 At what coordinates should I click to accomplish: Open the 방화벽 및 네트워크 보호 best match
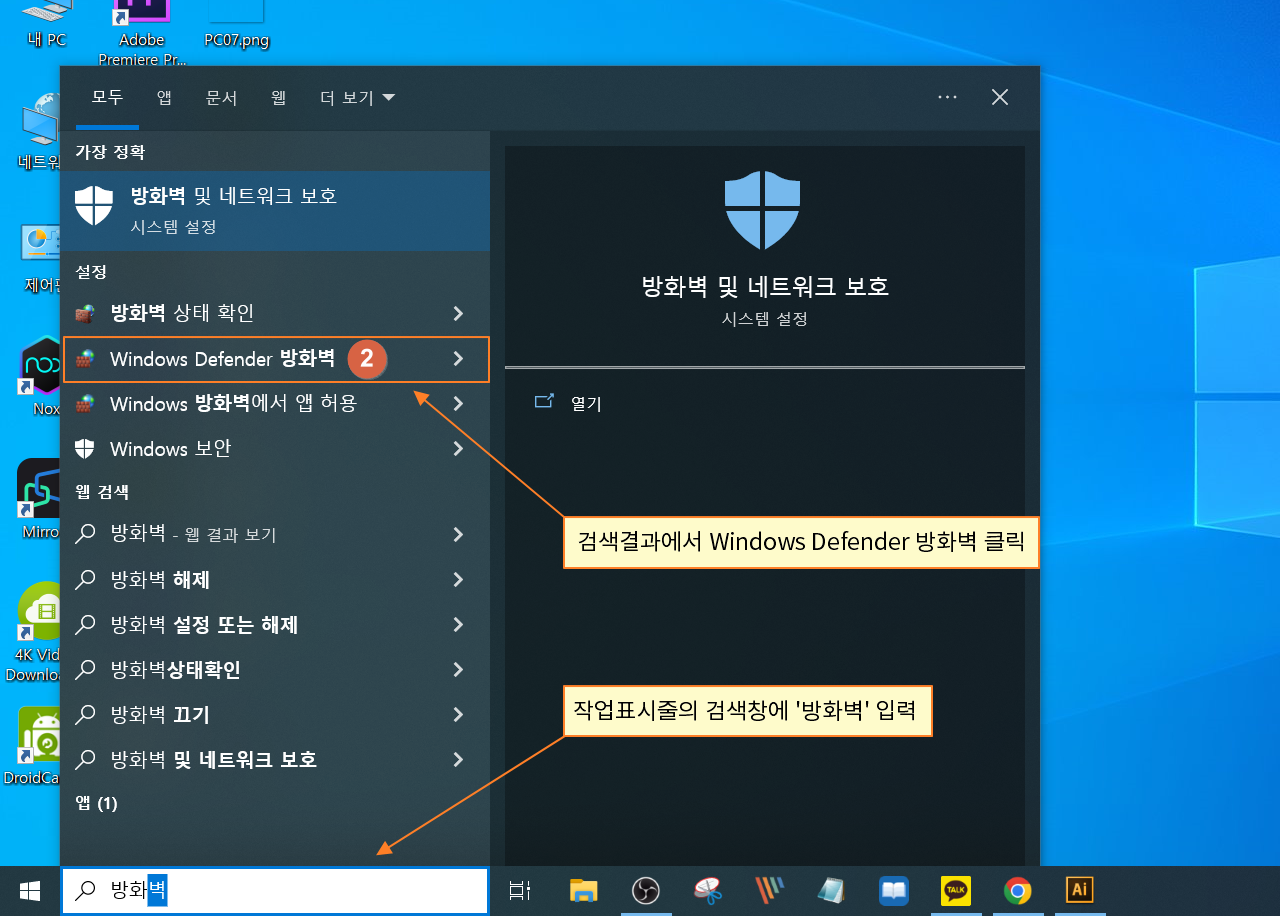(275, 210)
